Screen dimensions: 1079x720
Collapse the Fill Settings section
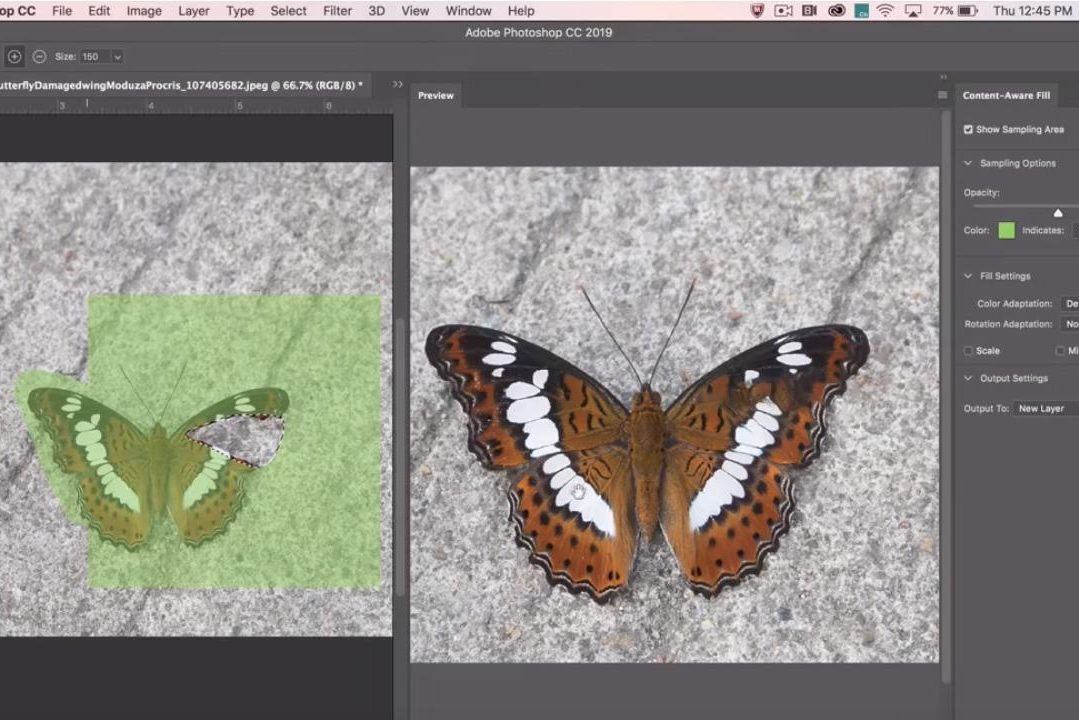tap(968, 276)
